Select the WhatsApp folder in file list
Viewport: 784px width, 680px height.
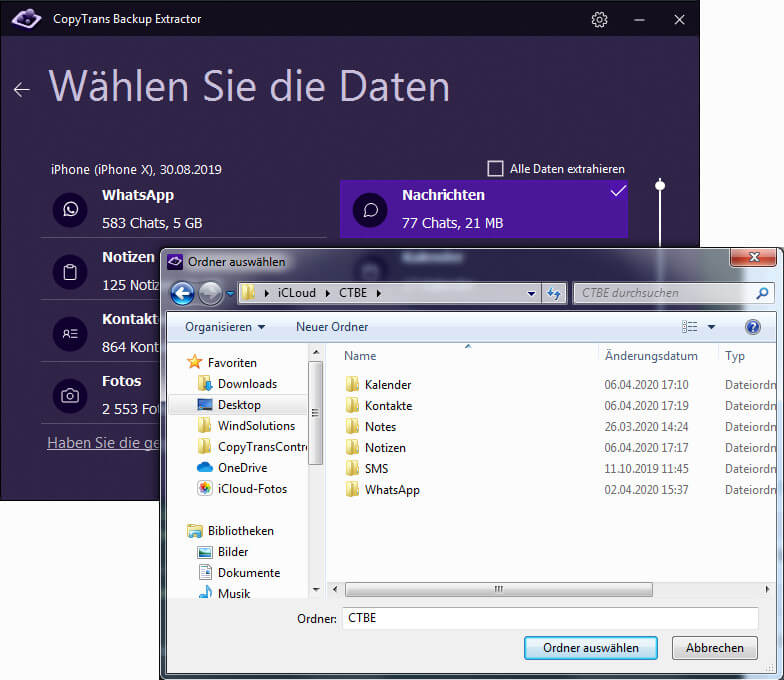(382, 490)
